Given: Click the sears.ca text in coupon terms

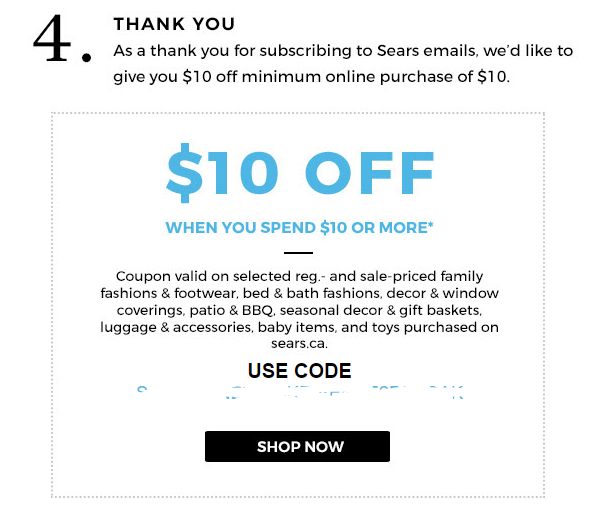Looking at the screenshot, I should [x=299, y=343].
